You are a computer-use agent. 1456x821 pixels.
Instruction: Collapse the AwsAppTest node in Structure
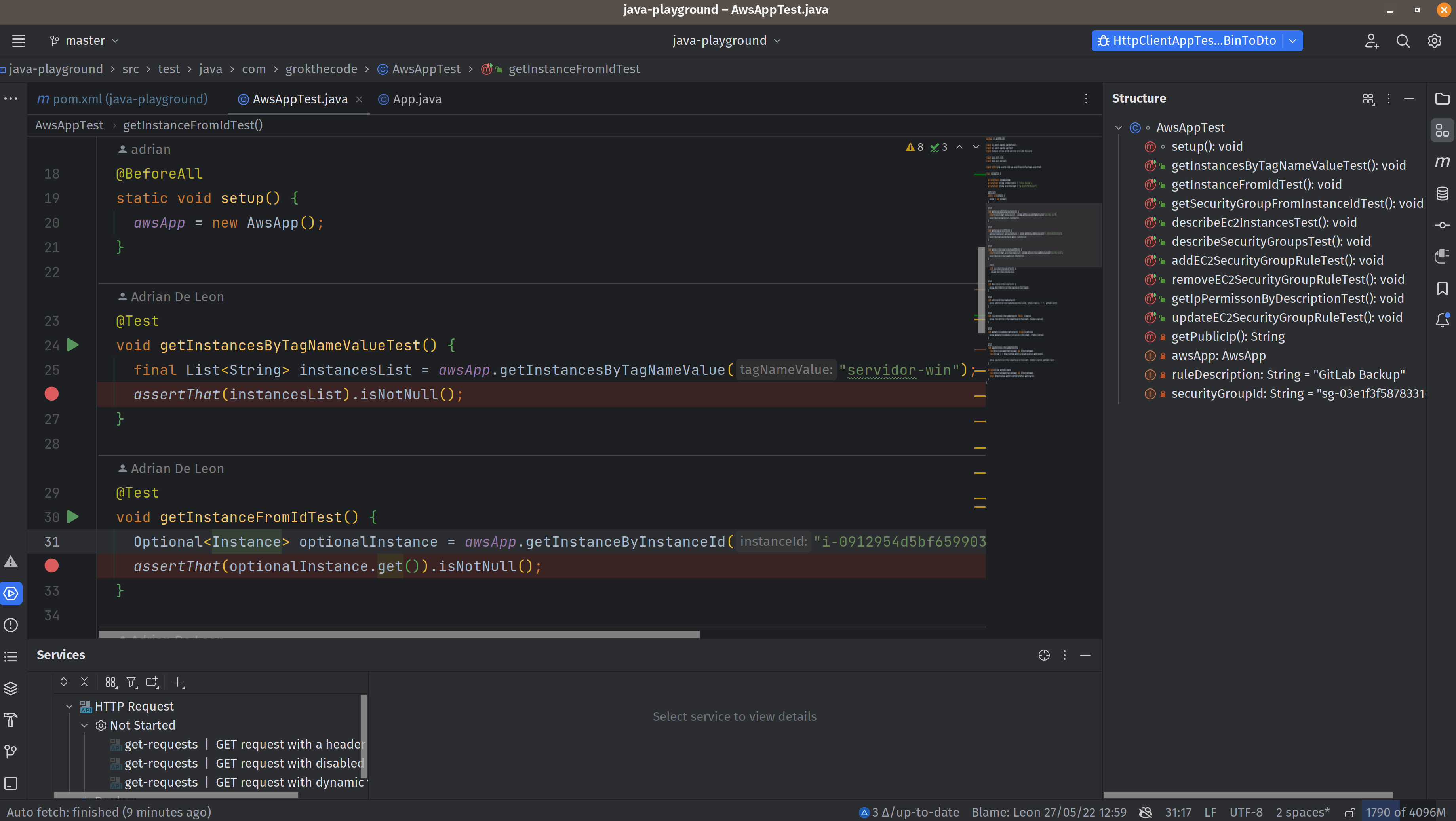(x=1118, y=128)
